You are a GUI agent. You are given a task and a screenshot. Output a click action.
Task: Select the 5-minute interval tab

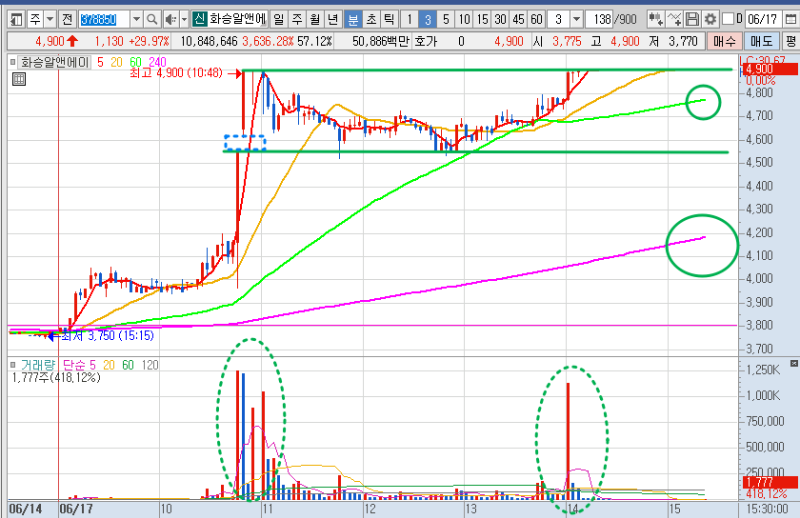(x=446, y=19)
